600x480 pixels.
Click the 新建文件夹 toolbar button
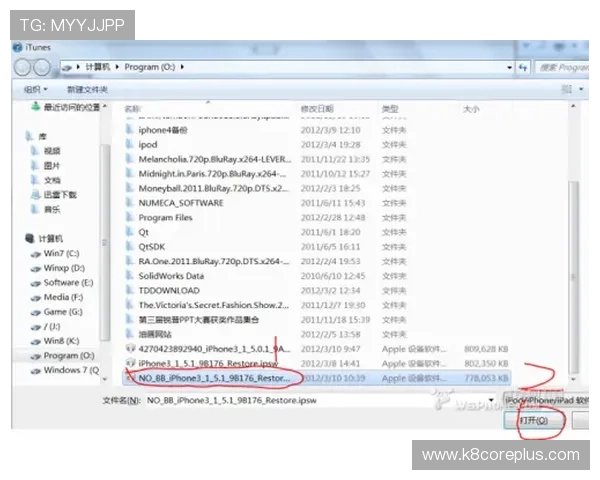click(87, 89)
